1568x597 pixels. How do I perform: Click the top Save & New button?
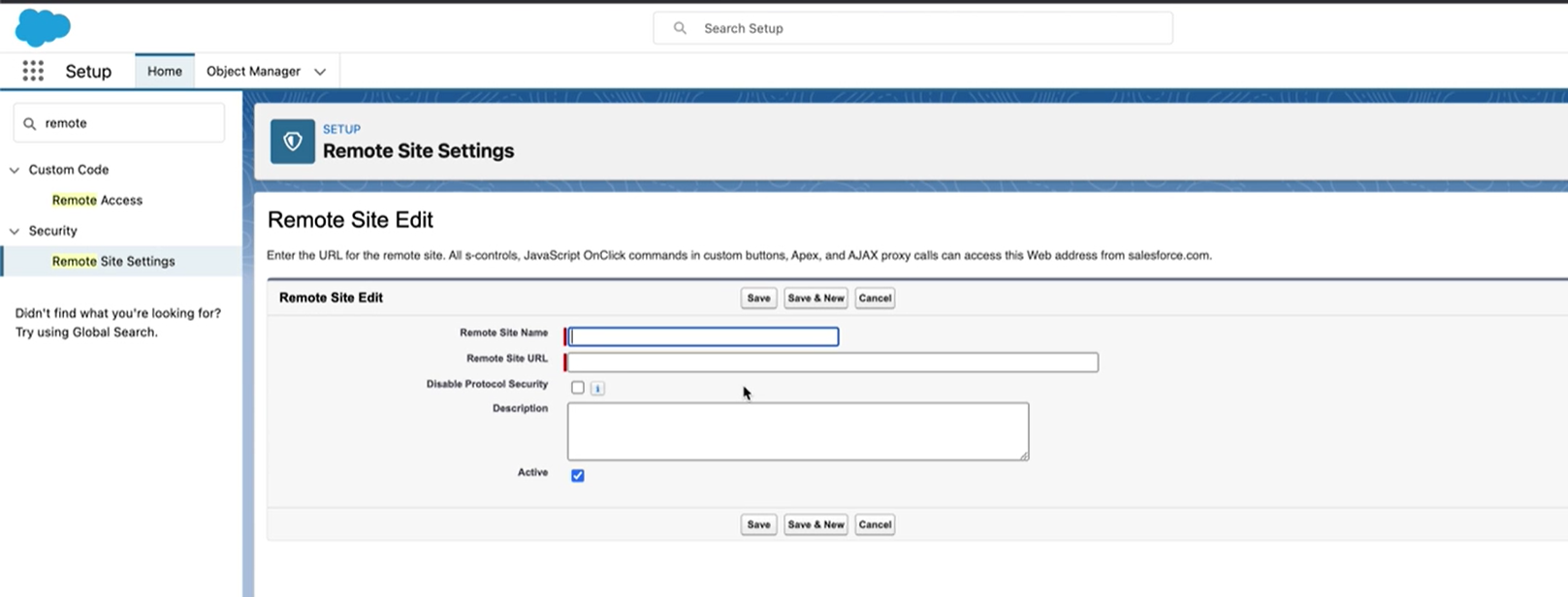[x=816, y=298]
